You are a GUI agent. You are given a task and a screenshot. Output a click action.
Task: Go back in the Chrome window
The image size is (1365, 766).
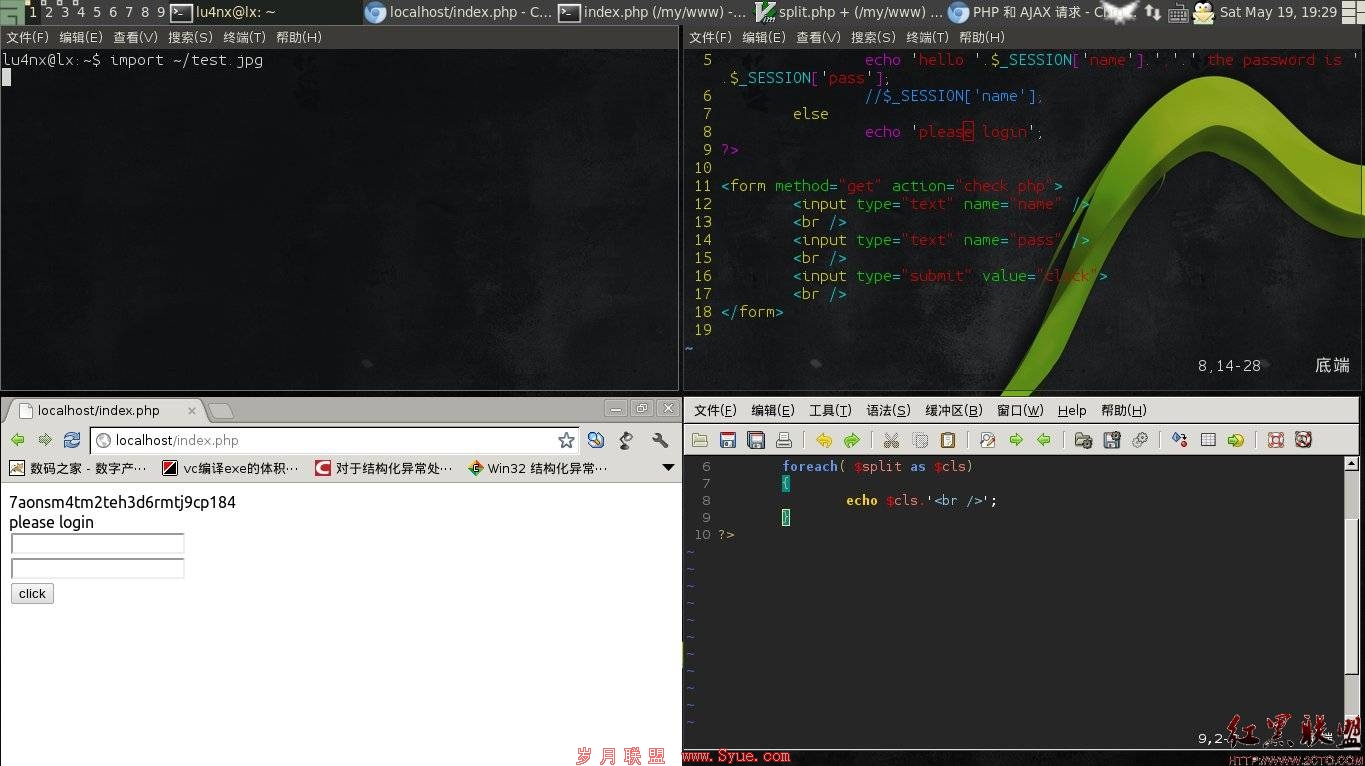[x=17, y=440]
